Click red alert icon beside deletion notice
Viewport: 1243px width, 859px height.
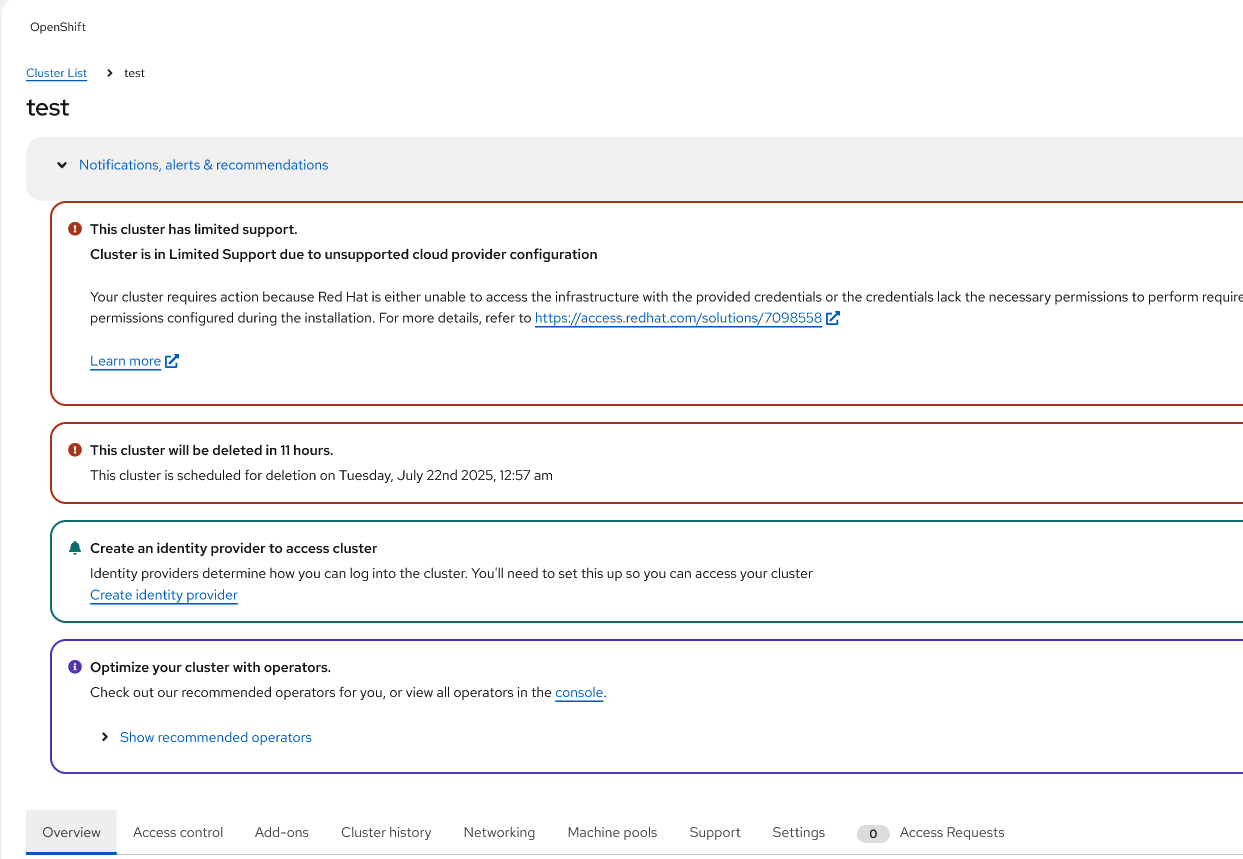[74, 450]
